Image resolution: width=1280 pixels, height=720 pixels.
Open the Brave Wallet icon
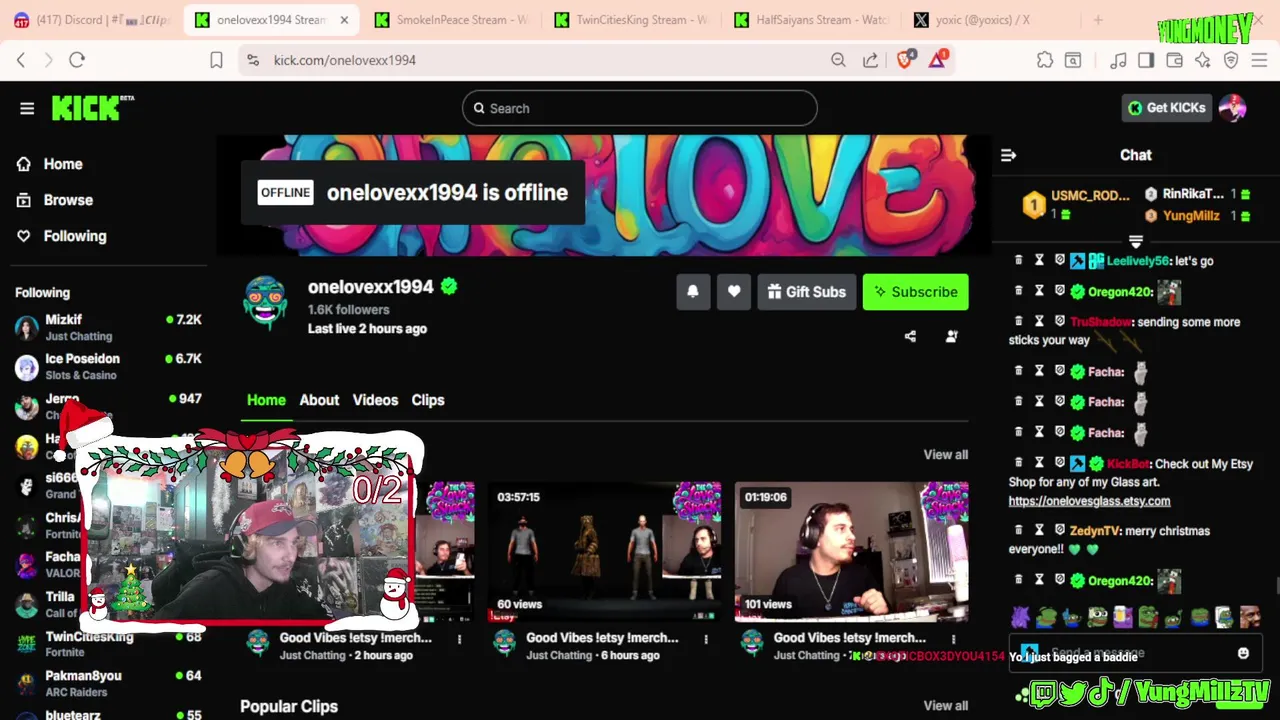(1174, 60)
